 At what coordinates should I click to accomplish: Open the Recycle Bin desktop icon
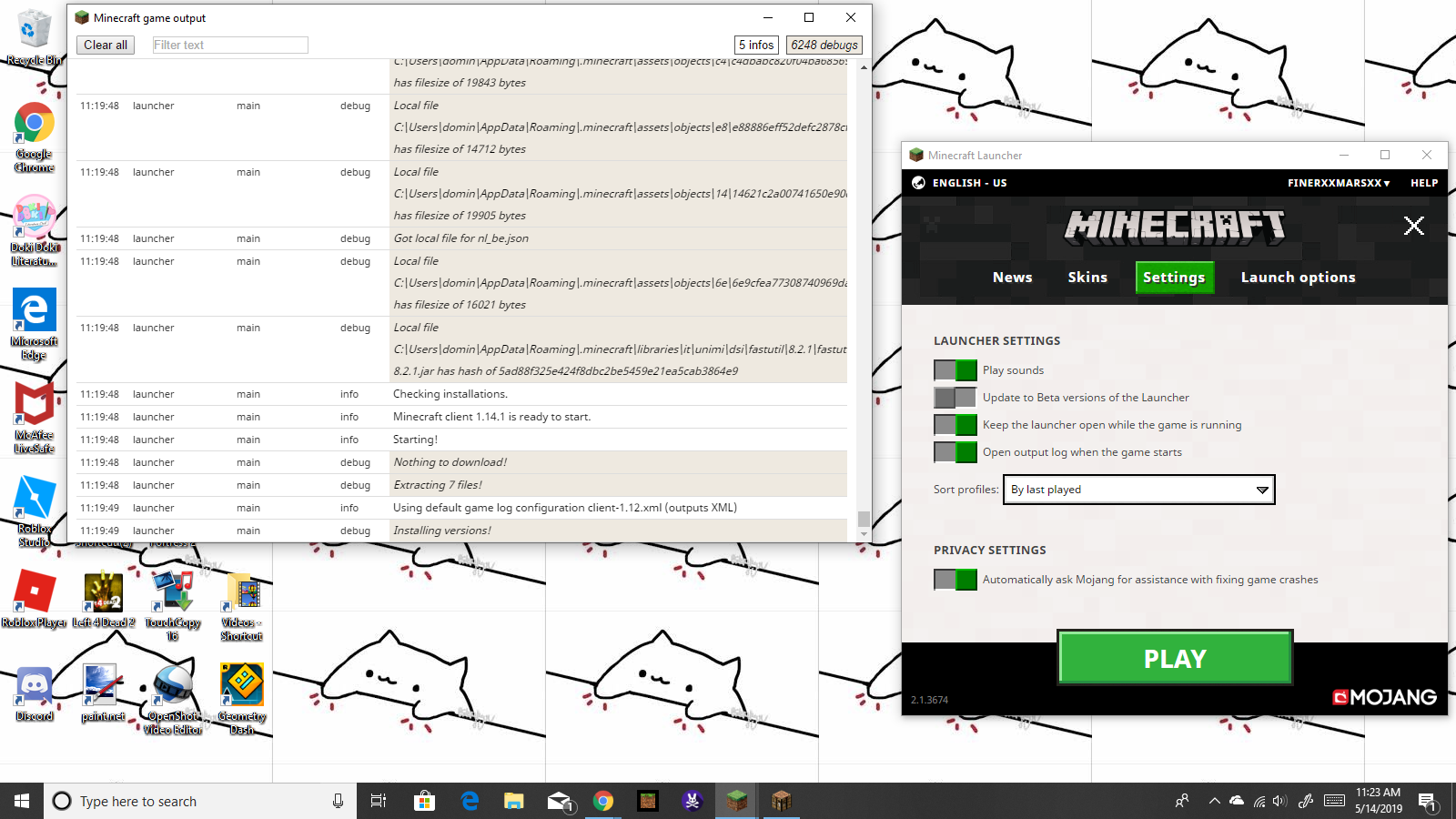pyautogui.click(x=34, y=36)
